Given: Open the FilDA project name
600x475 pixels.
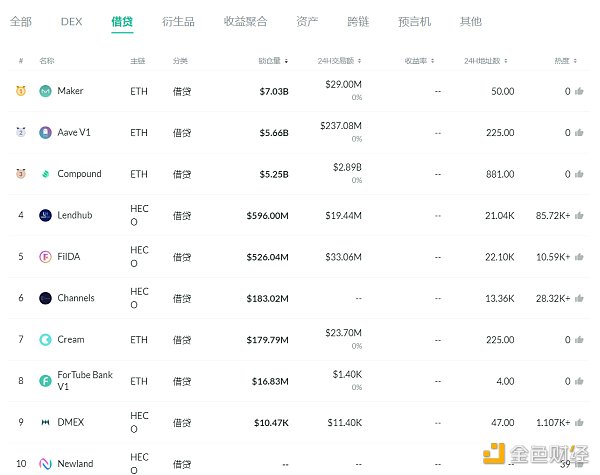Looking at the screenshot, I should (68, 256).
